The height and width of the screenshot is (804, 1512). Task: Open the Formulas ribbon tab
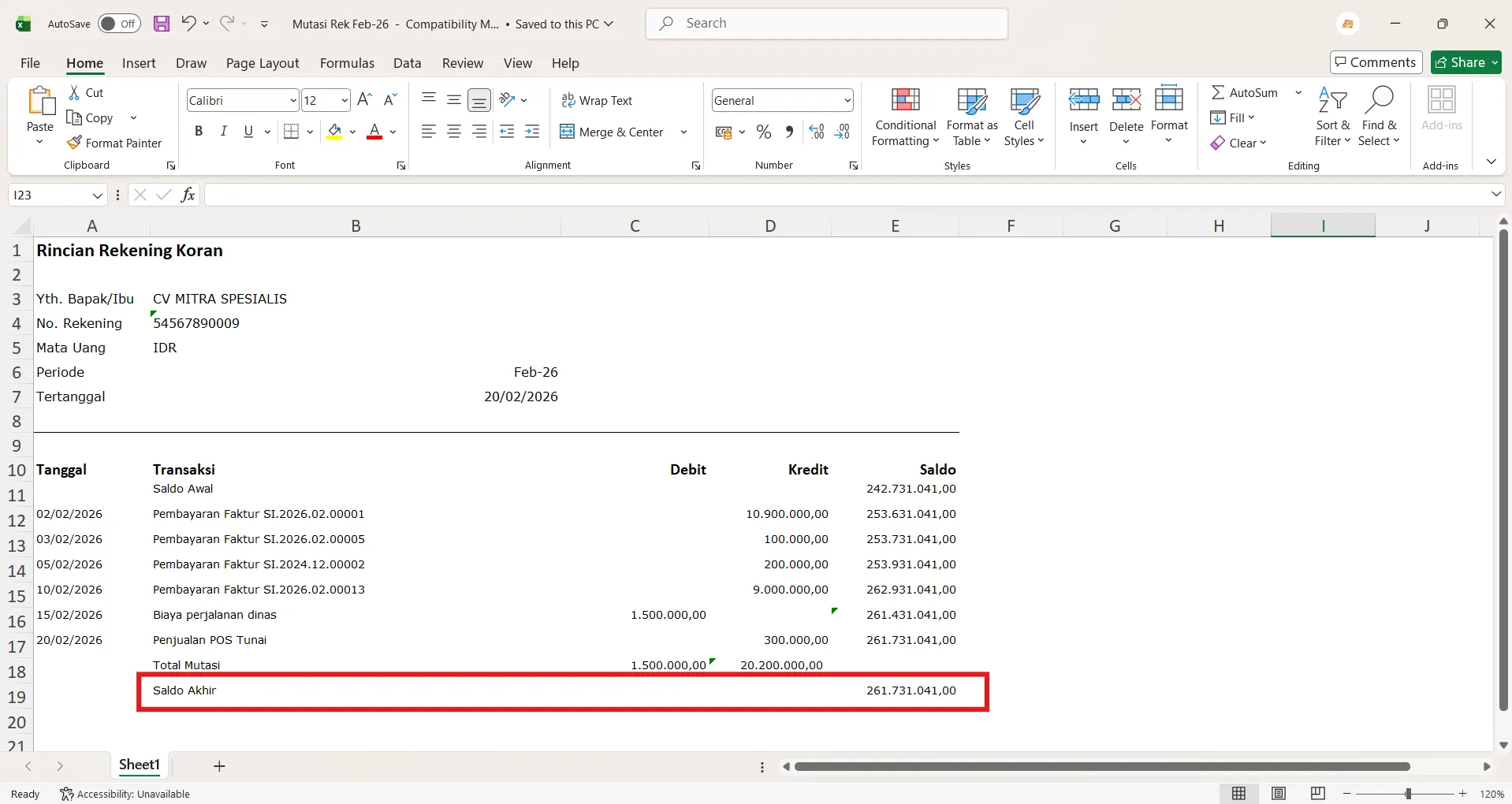pos(347,63)
